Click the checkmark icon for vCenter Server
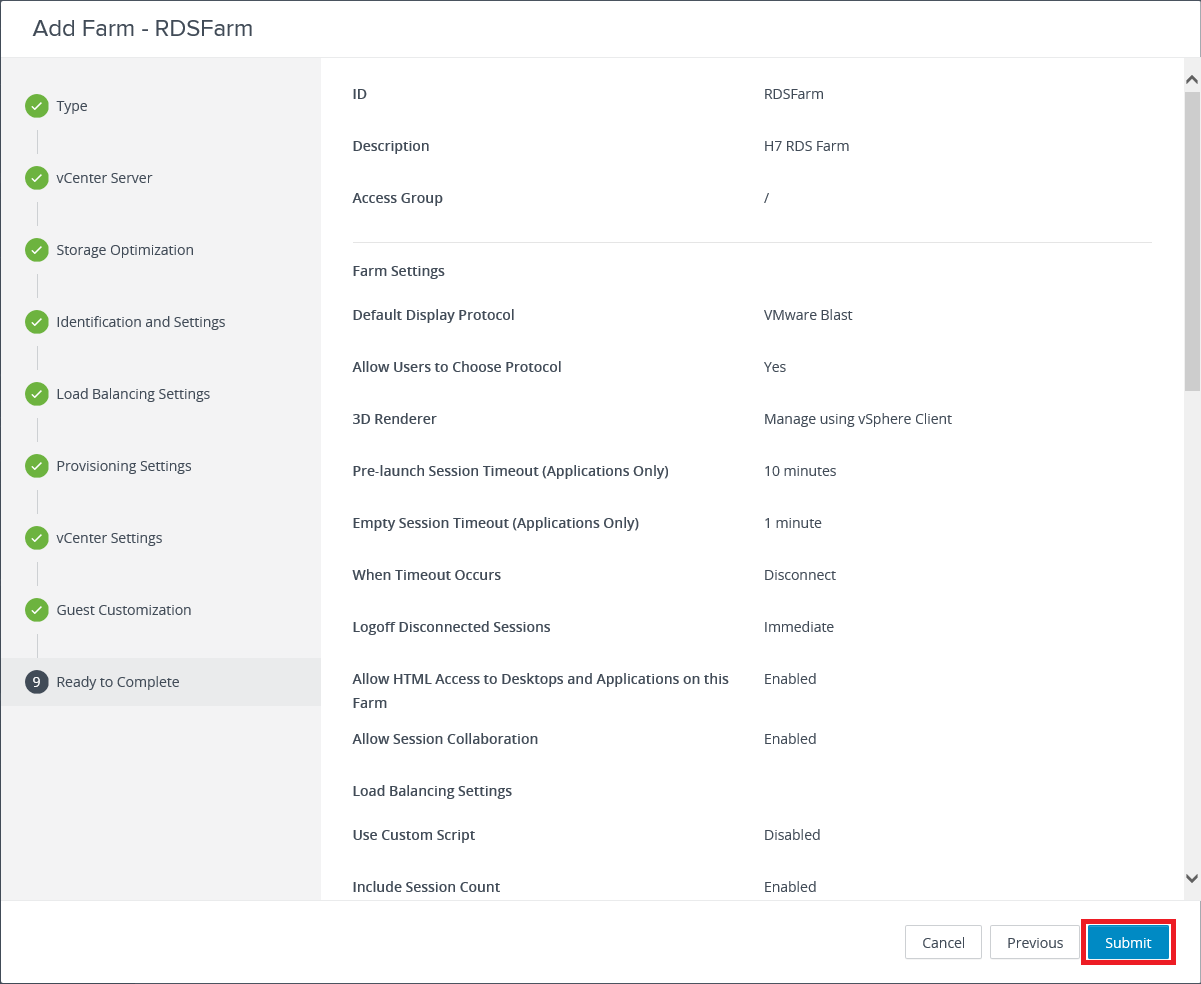The height and width of the screenshot is (984, 1201). click(37, 178)
